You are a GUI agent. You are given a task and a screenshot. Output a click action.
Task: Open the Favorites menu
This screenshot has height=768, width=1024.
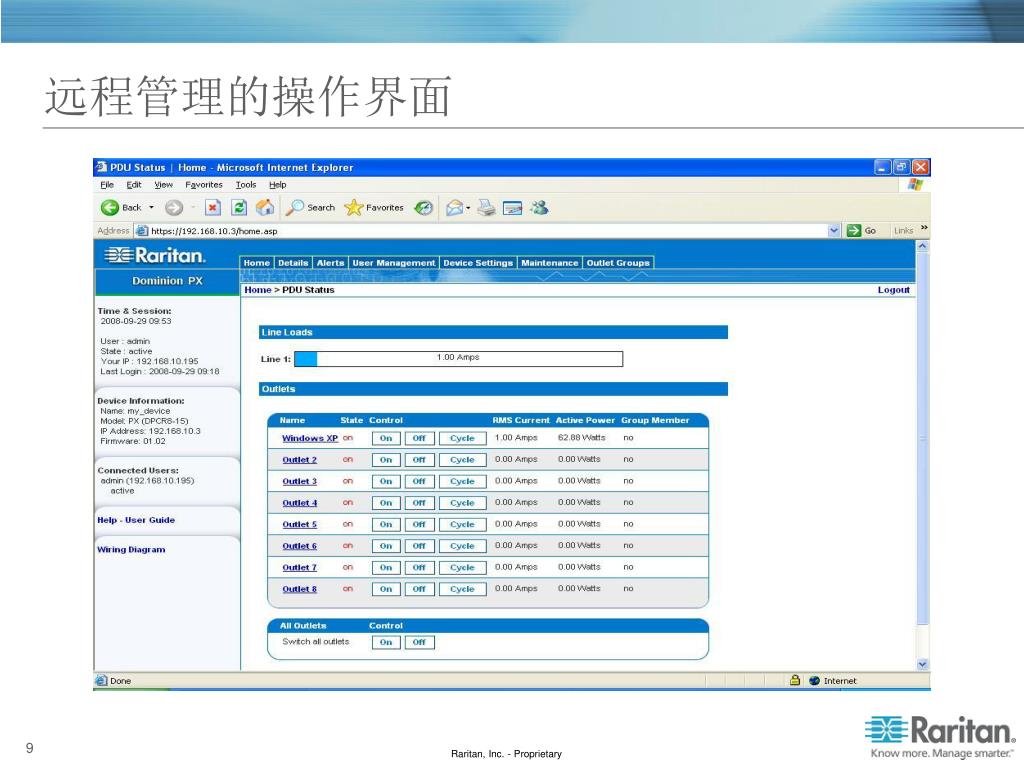click(204, 185)
